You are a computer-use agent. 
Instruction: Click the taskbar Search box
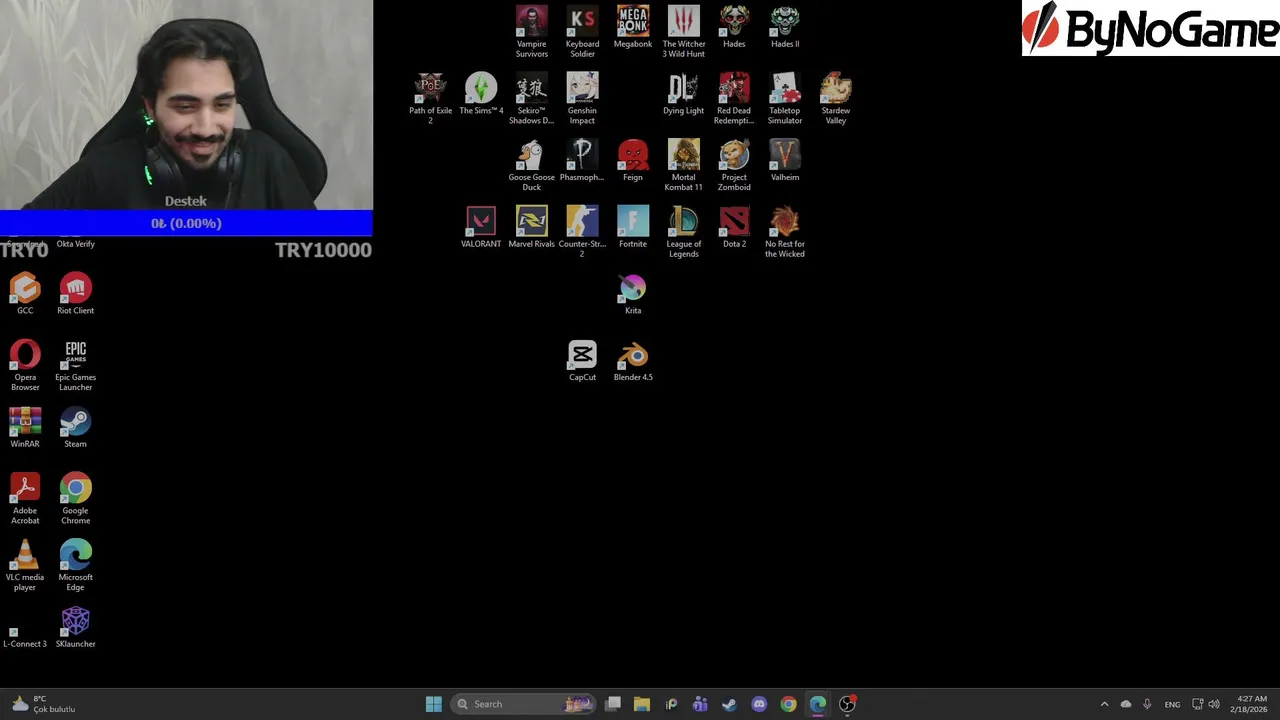(523, 704)
